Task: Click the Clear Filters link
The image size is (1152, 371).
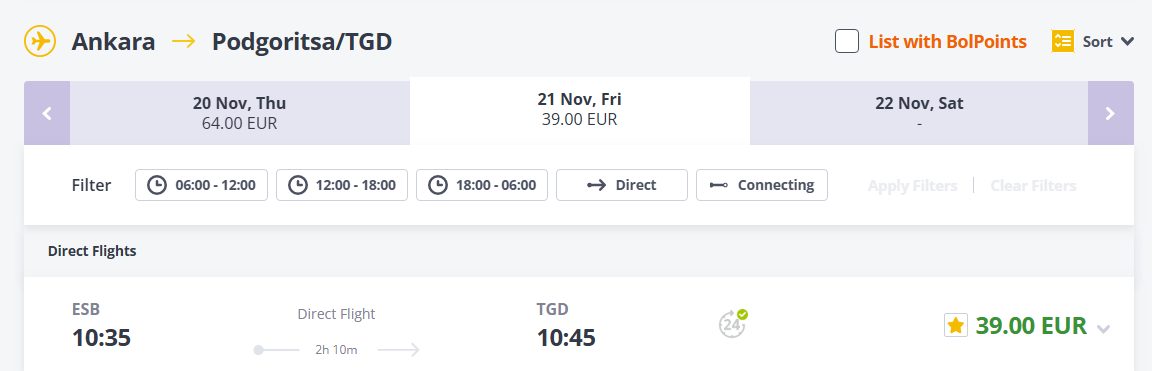Action: [x=1033, y=186]
